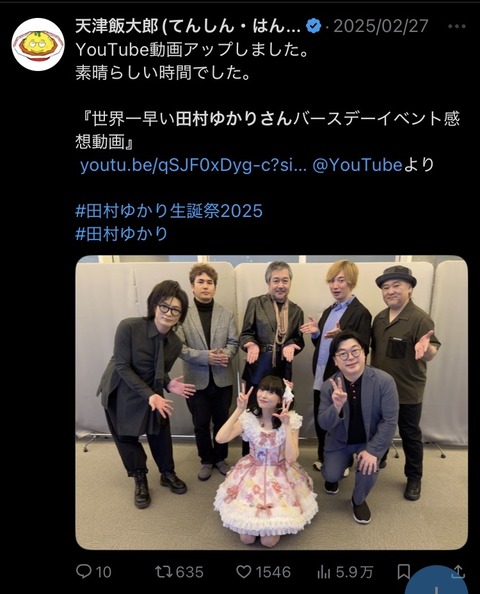Open the youtu.be video link
Viewport: 480px width, 594px height.
(x=193, y=166)
